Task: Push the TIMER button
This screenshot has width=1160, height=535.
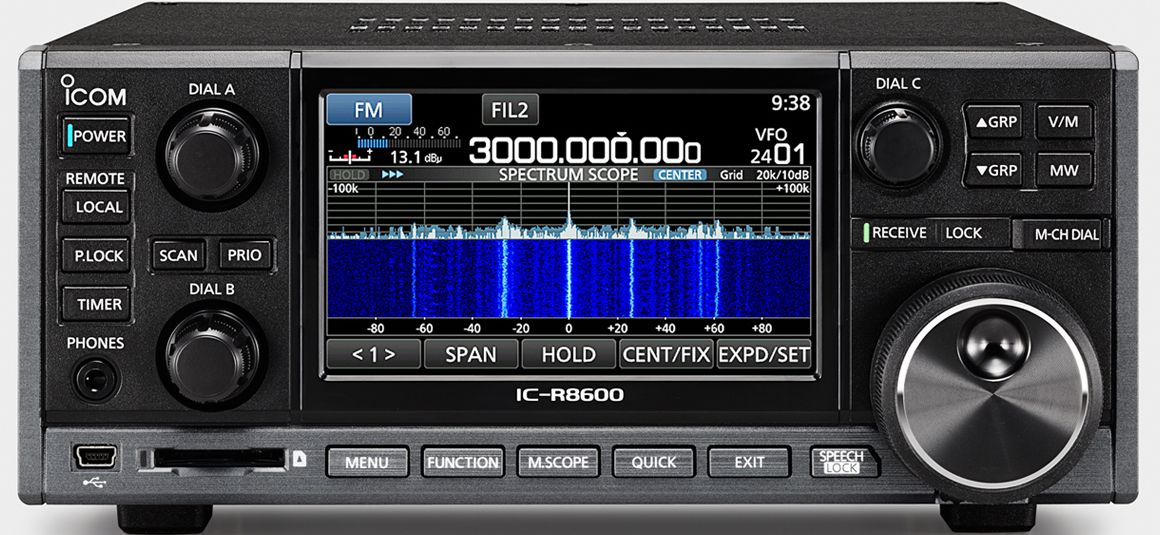Action: 97,305
